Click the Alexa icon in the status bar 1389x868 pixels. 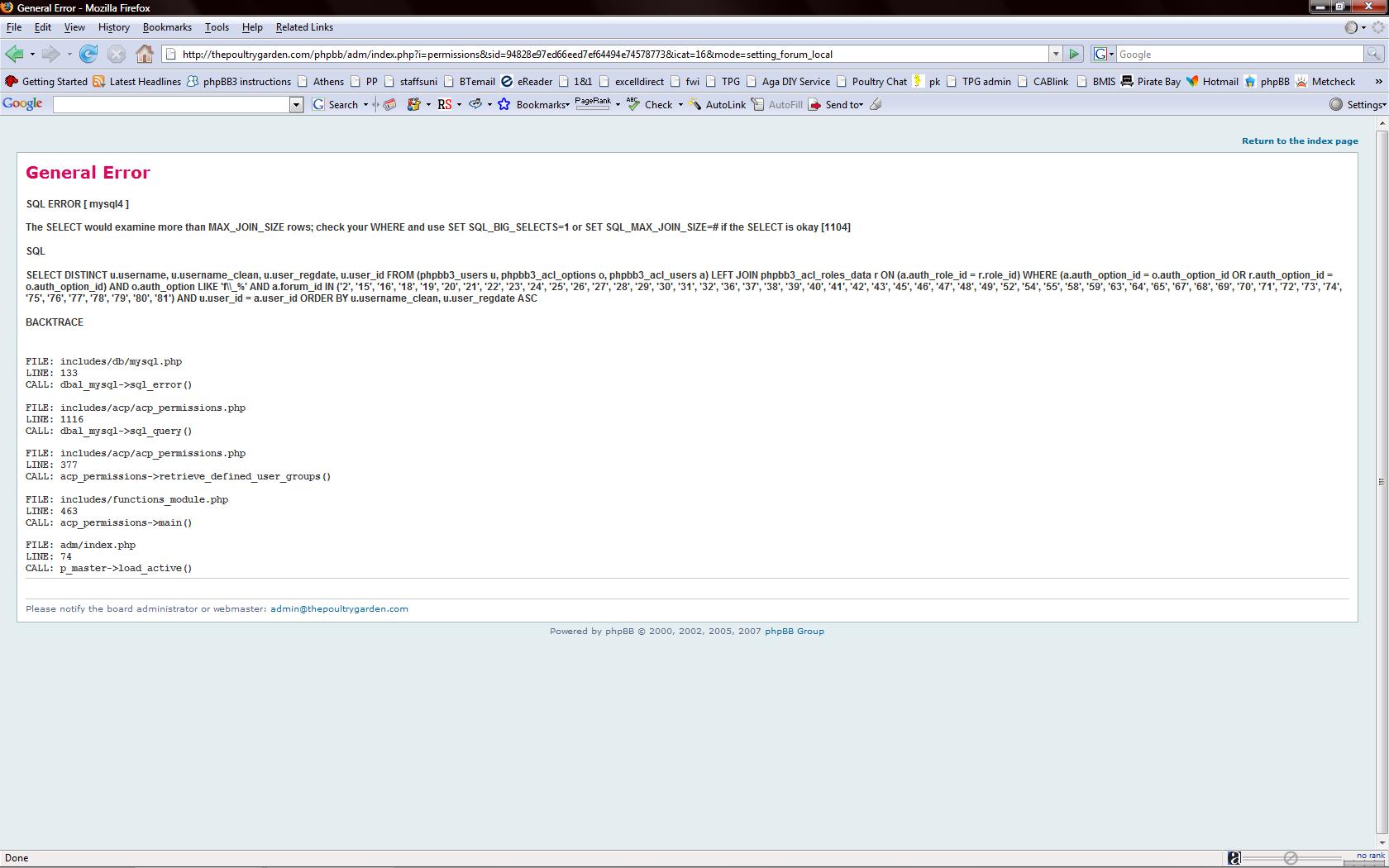(1234, 858)
